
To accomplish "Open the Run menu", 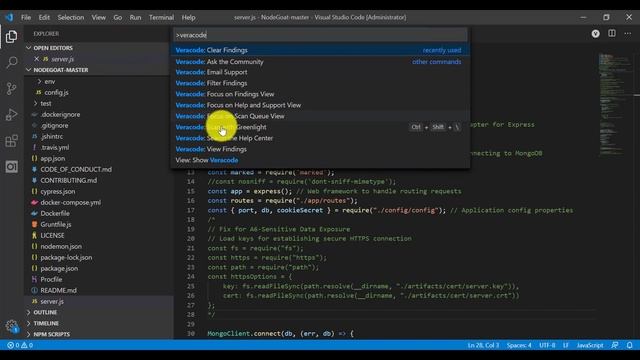I will coord(136,18).
